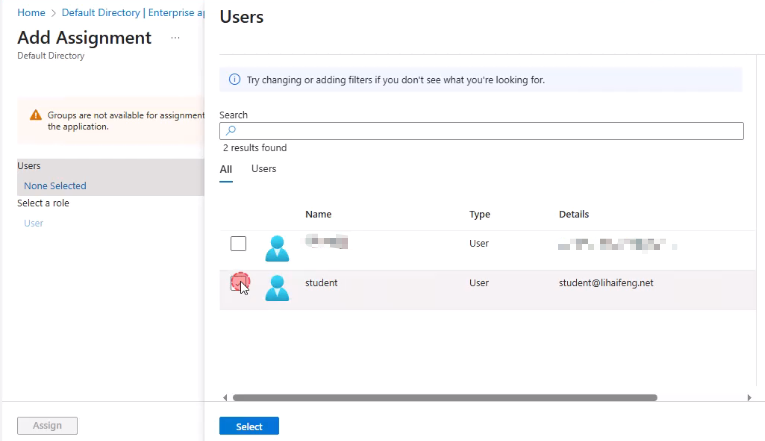Click the right arrow of the horizontal scrollbar
This screenshot has width=765, height=441.
pos(749,398)
